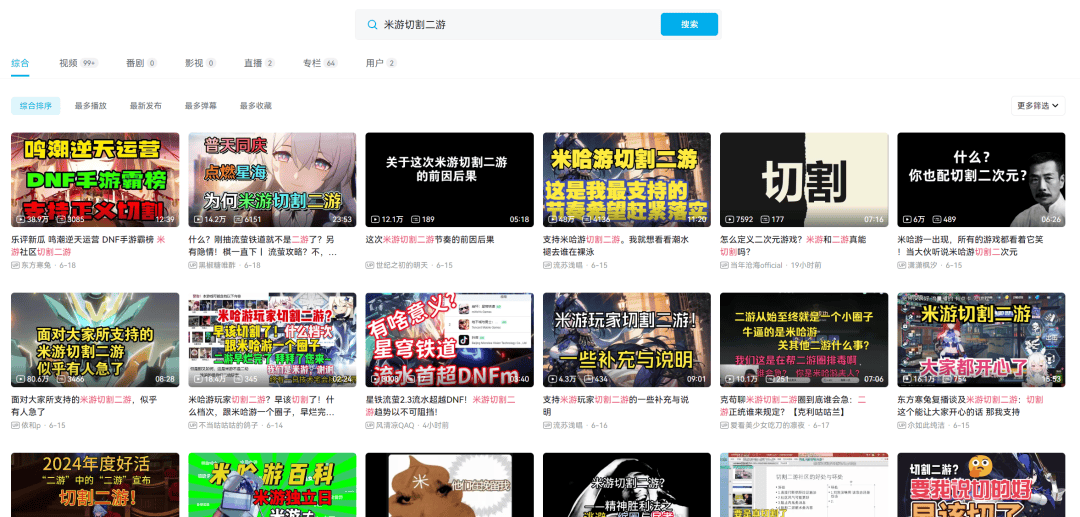Viewport: 1080px width, 517px height.
Task: Click UP badge icon beside 不当咕咕咕的鸽子
Action: point(192,425)
